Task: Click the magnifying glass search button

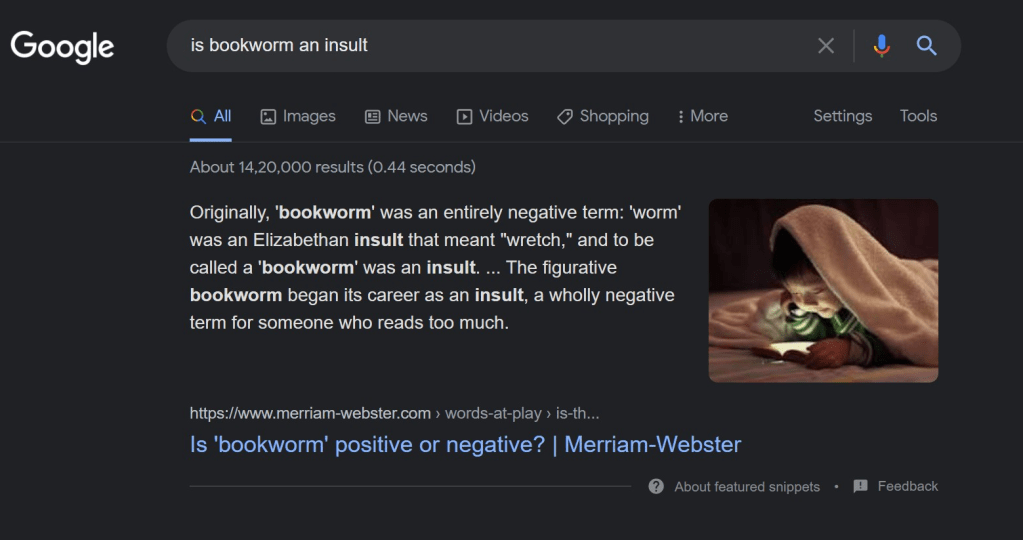Action: (927, 46)
